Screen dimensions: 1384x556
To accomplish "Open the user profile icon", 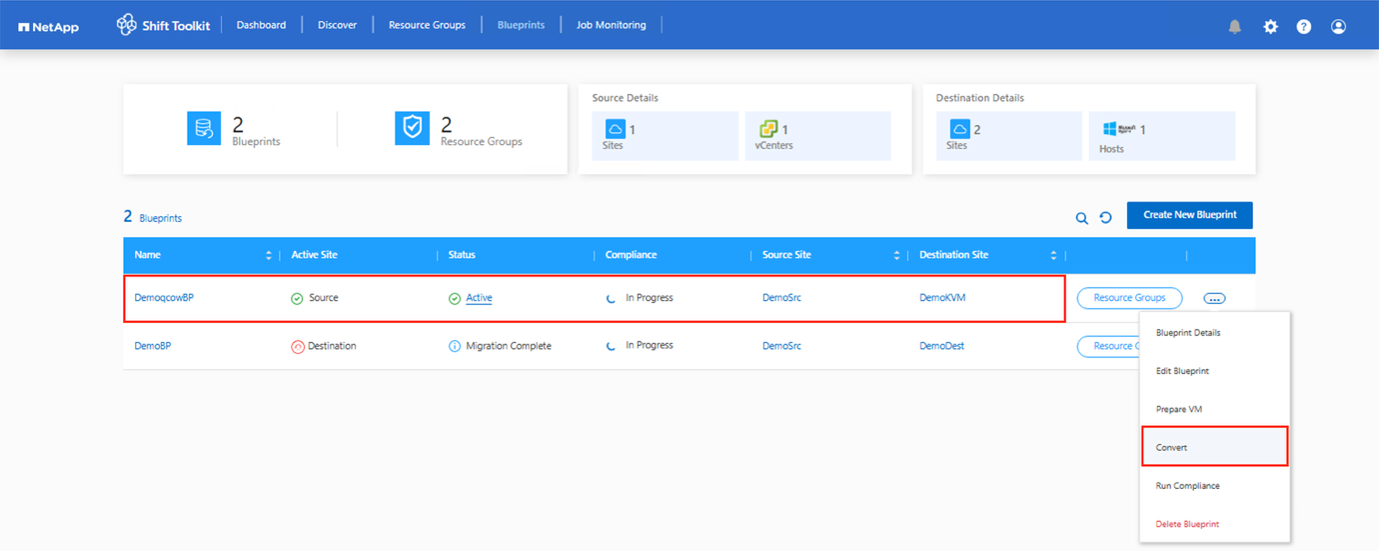I will coord(1338,27).
